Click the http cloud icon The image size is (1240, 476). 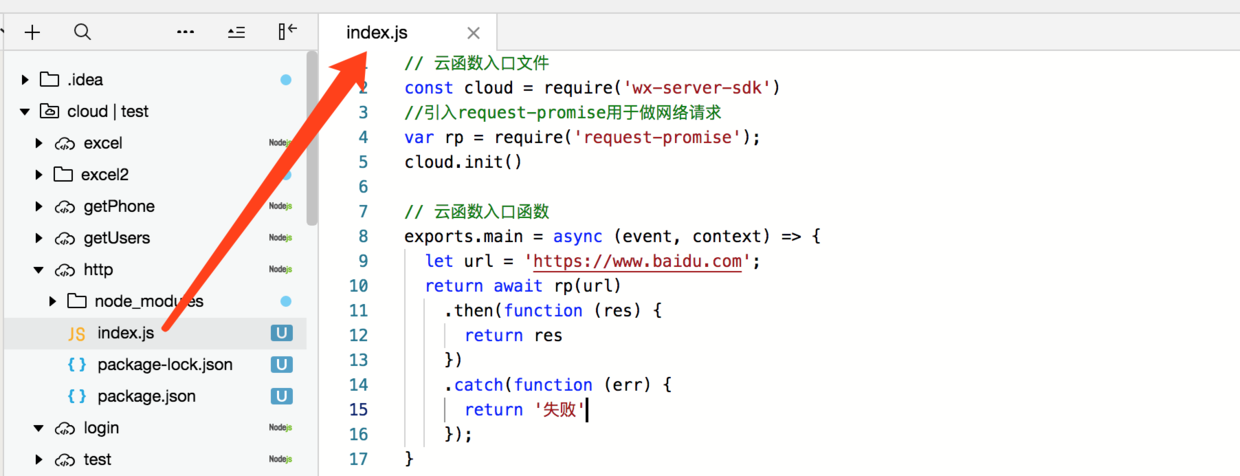tap(65, 270)
